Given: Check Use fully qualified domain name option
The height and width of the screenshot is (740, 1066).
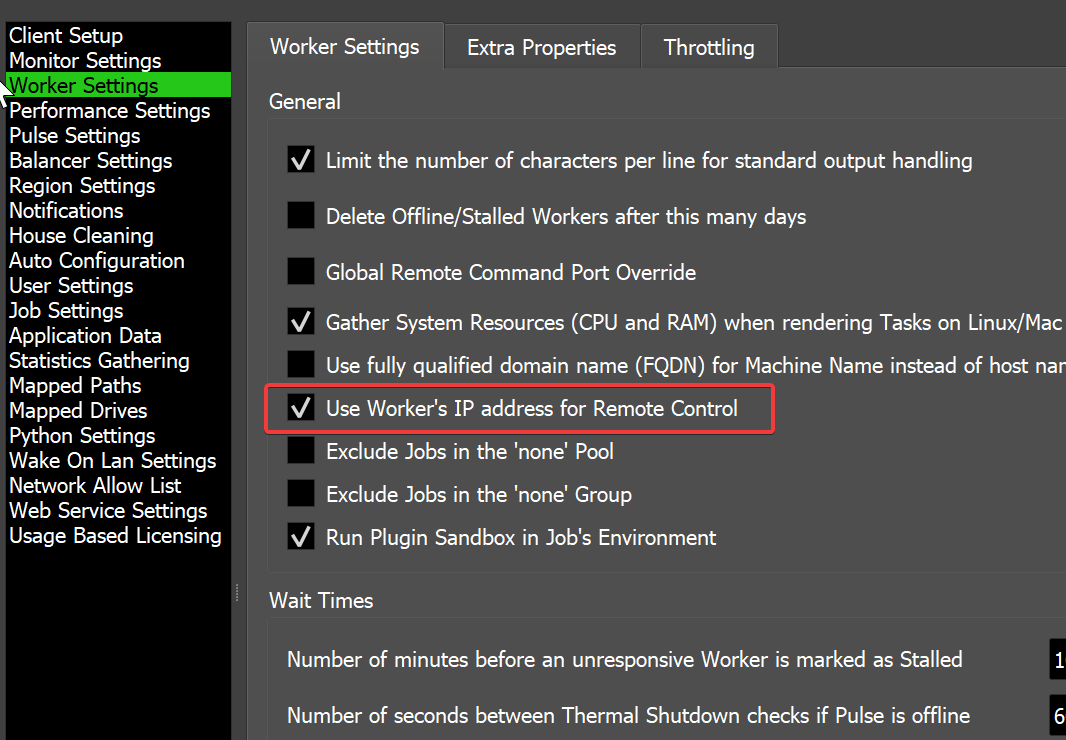Looking at the screenshot, I should (301, 365).
